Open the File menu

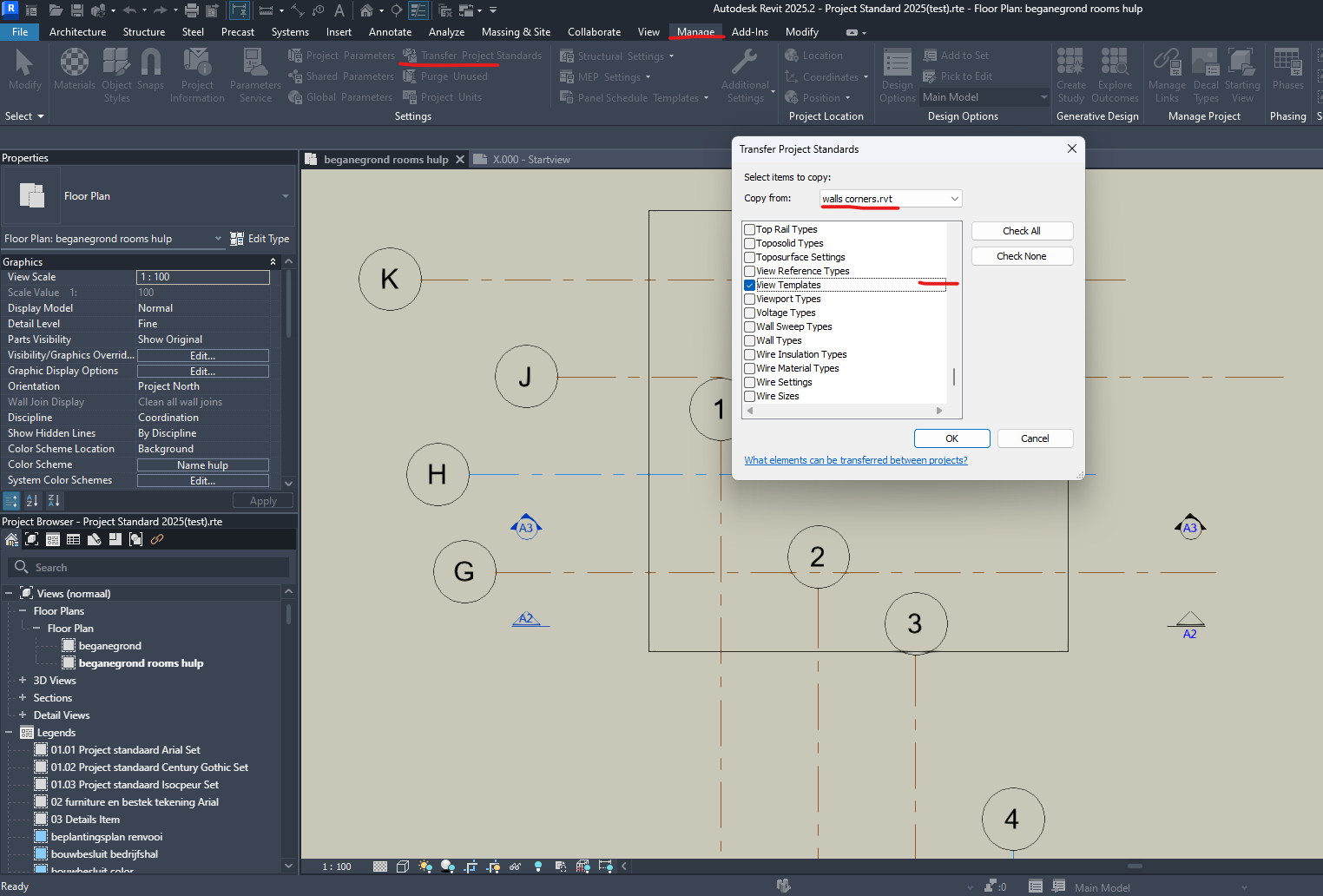coord(20,32)
